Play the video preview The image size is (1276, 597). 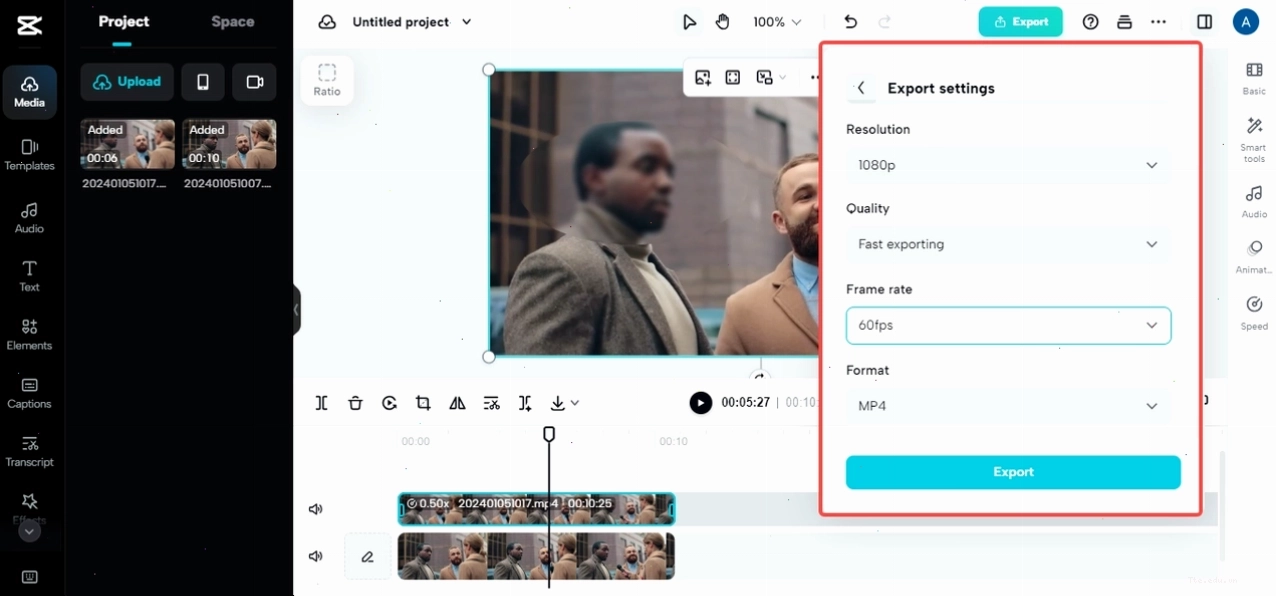701,403
